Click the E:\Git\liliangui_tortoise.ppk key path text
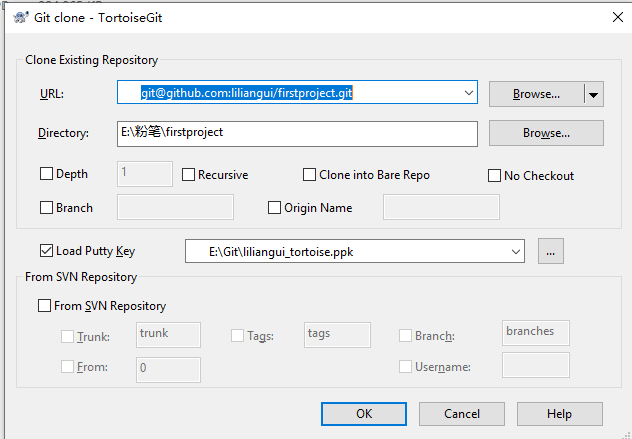 click(281, 252)
